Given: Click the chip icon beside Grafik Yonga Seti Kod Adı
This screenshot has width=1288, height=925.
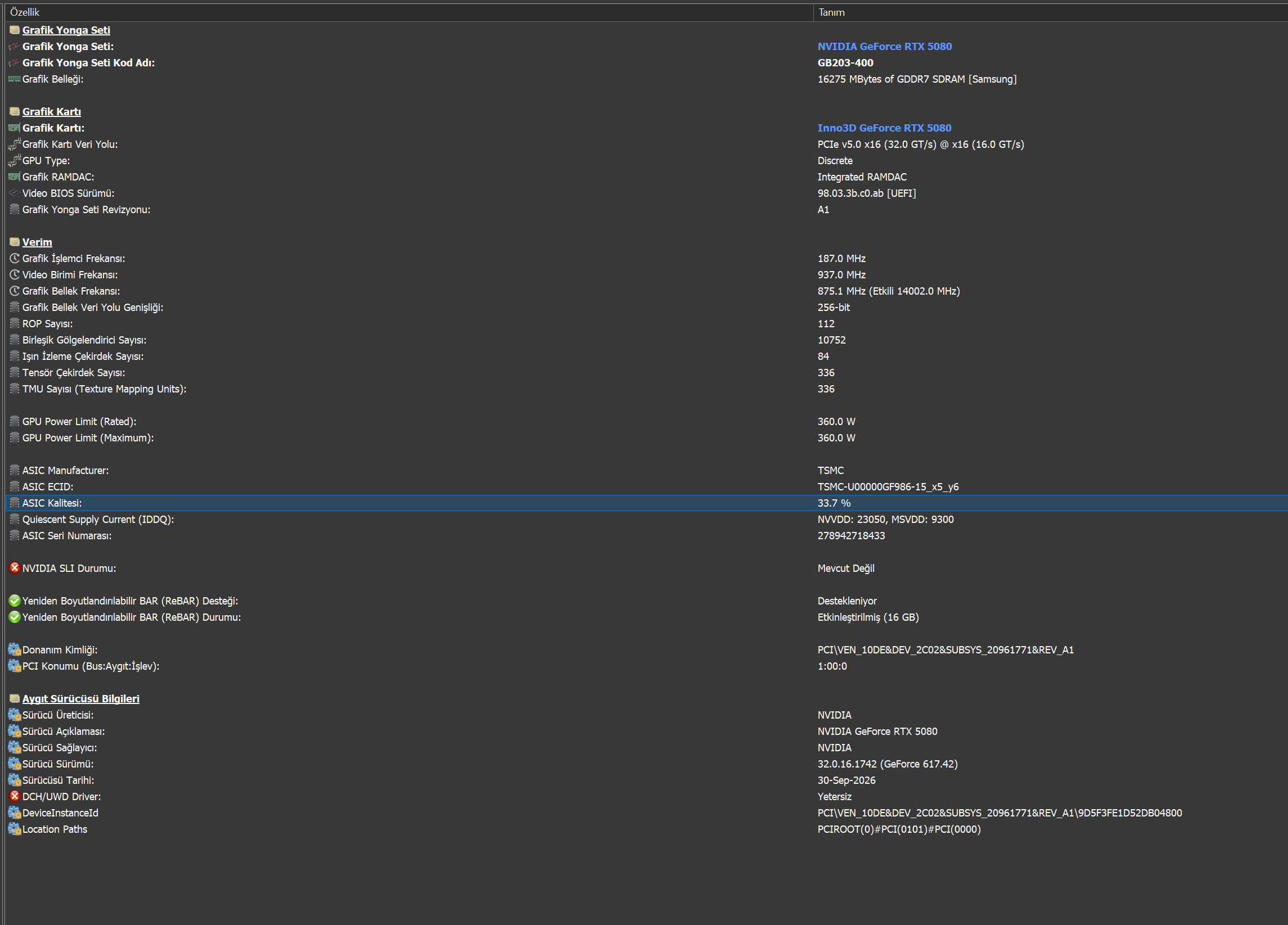Looking at the screenshot, I should click(15, 63).
